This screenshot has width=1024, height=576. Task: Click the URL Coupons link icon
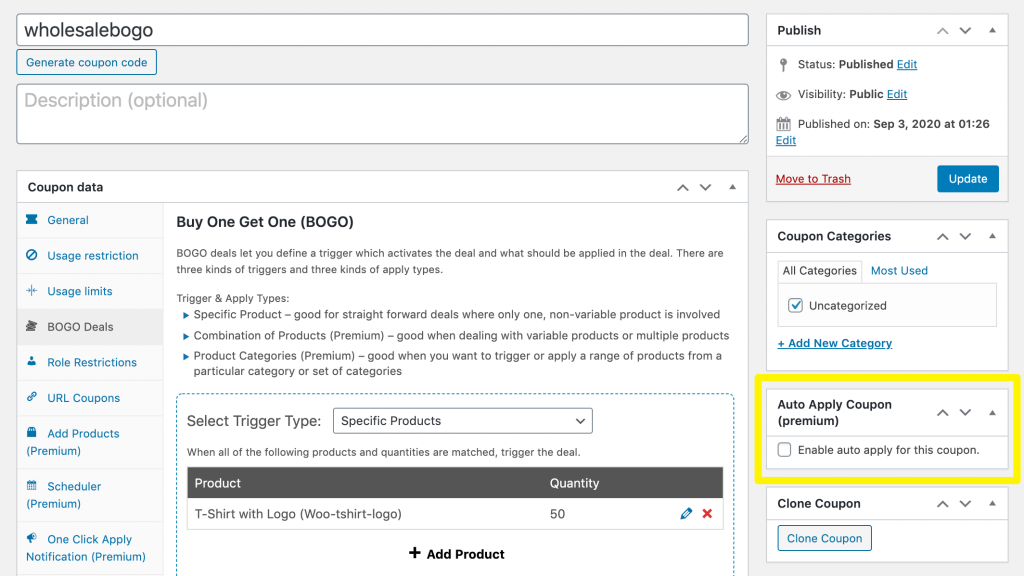coord(32,398)
